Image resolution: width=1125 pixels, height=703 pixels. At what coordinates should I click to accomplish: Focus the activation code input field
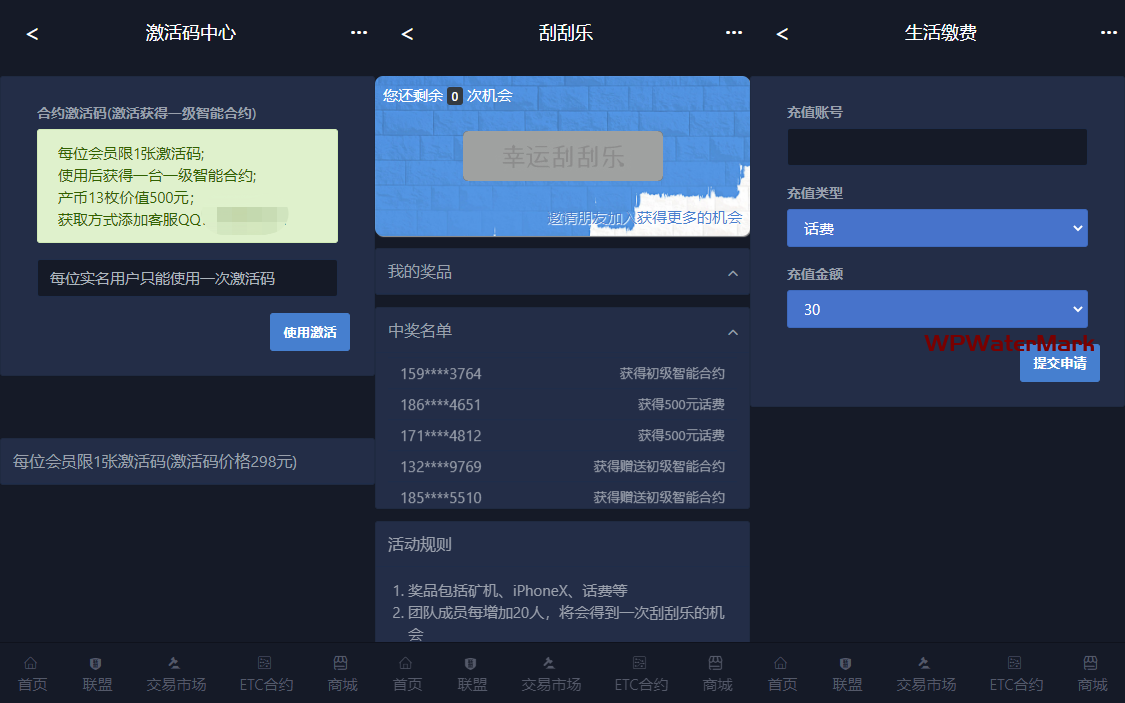click(187, 279)
